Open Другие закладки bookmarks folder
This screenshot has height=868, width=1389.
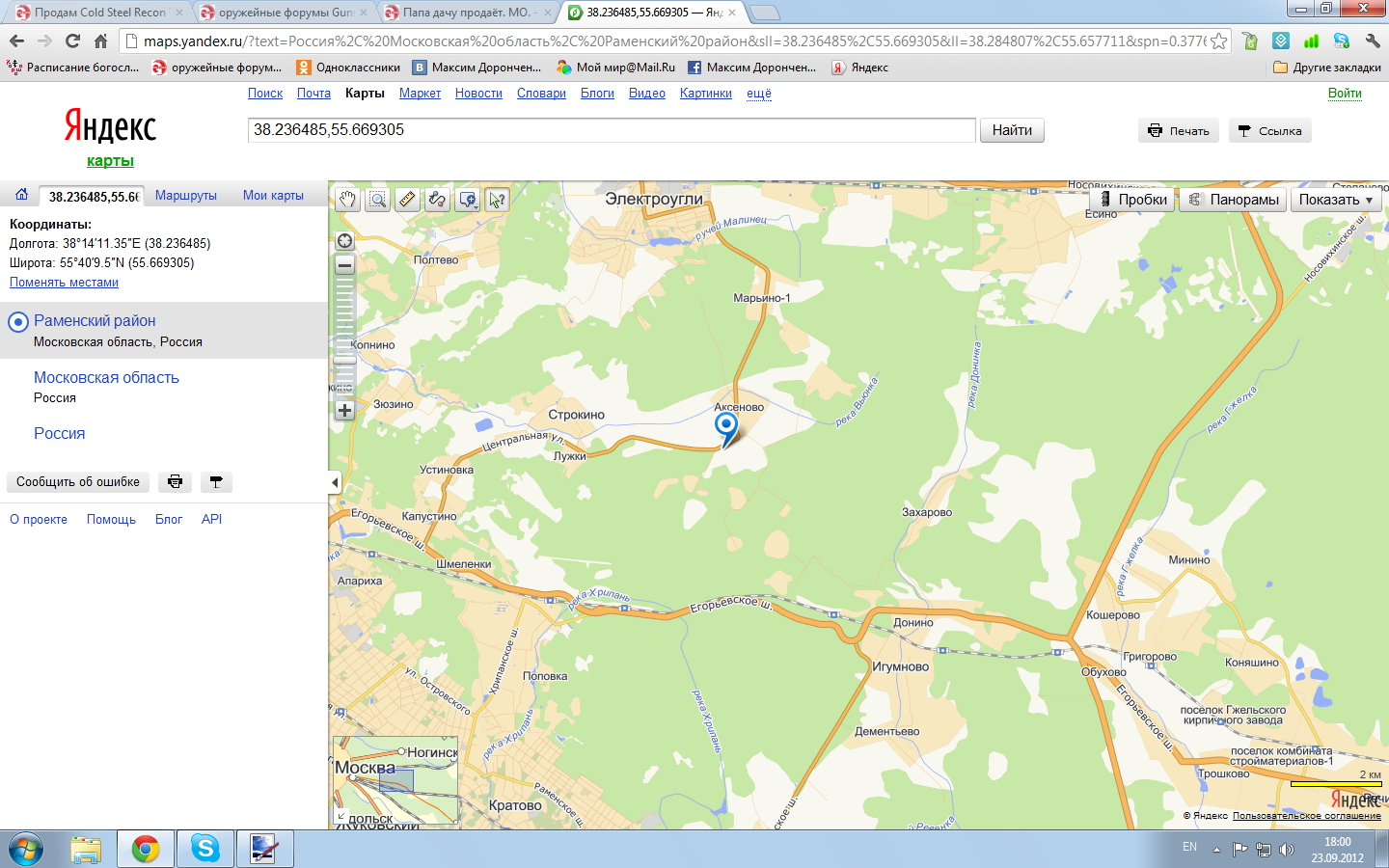(x=1327, y=68)
